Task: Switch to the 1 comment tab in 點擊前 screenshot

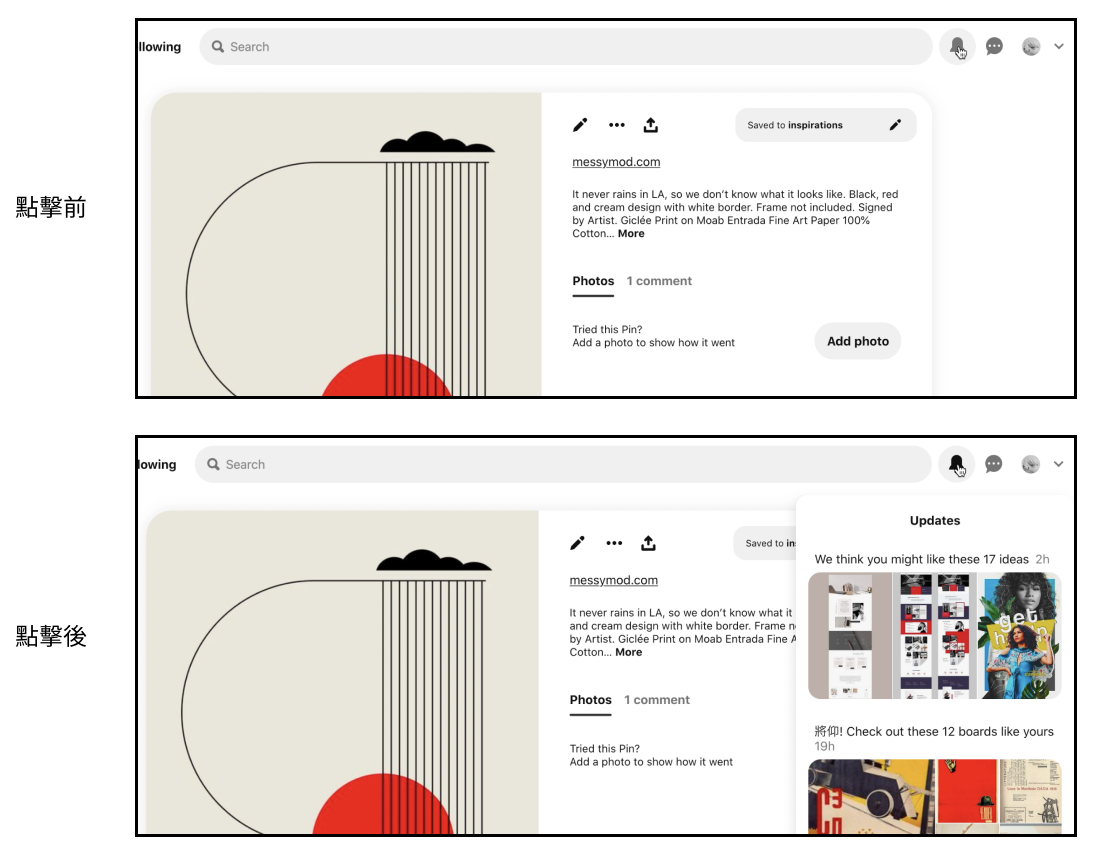Action: 659,281
